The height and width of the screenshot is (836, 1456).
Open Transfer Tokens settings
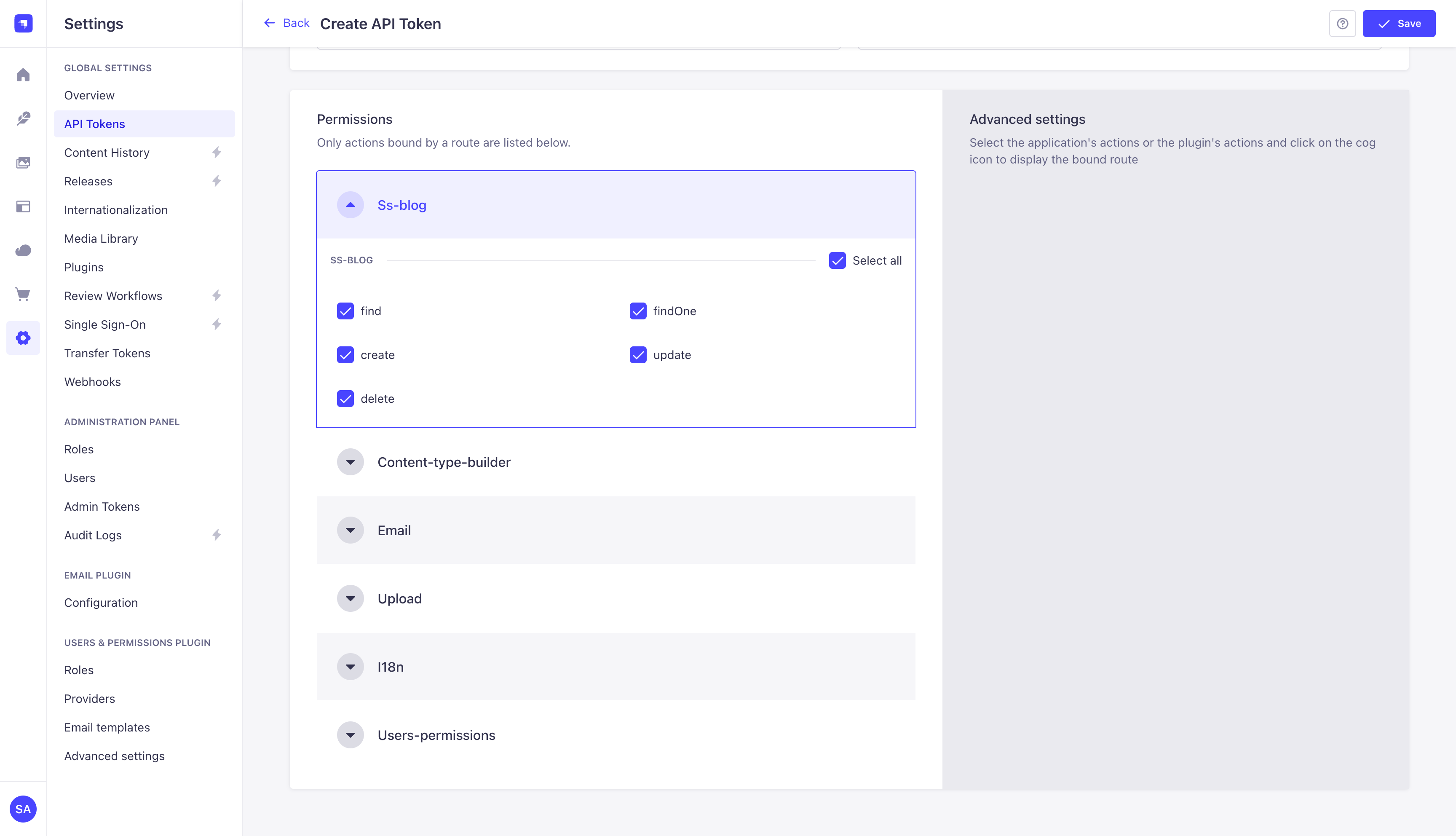(145, 353)
